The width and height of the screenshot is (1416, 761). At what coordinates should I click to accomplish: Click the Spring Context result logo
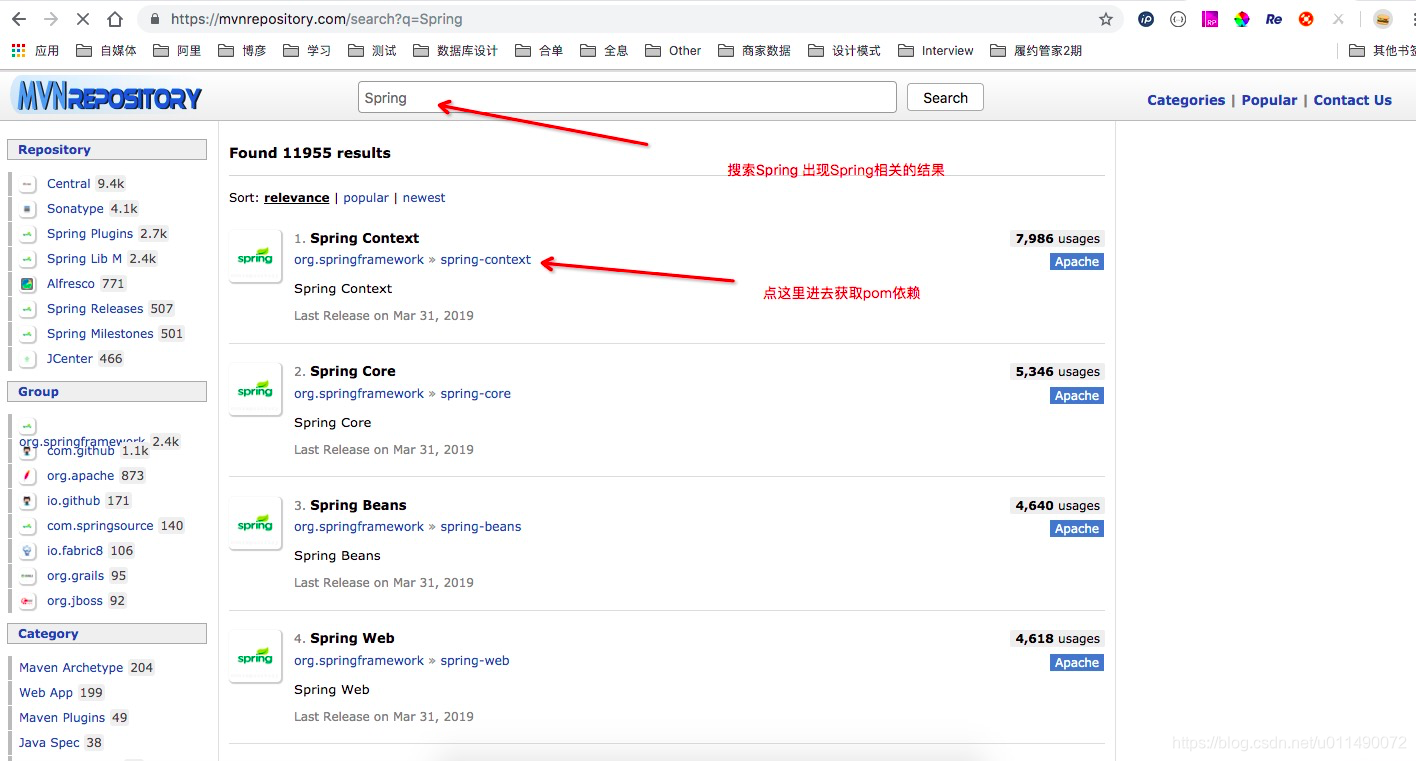255,257
